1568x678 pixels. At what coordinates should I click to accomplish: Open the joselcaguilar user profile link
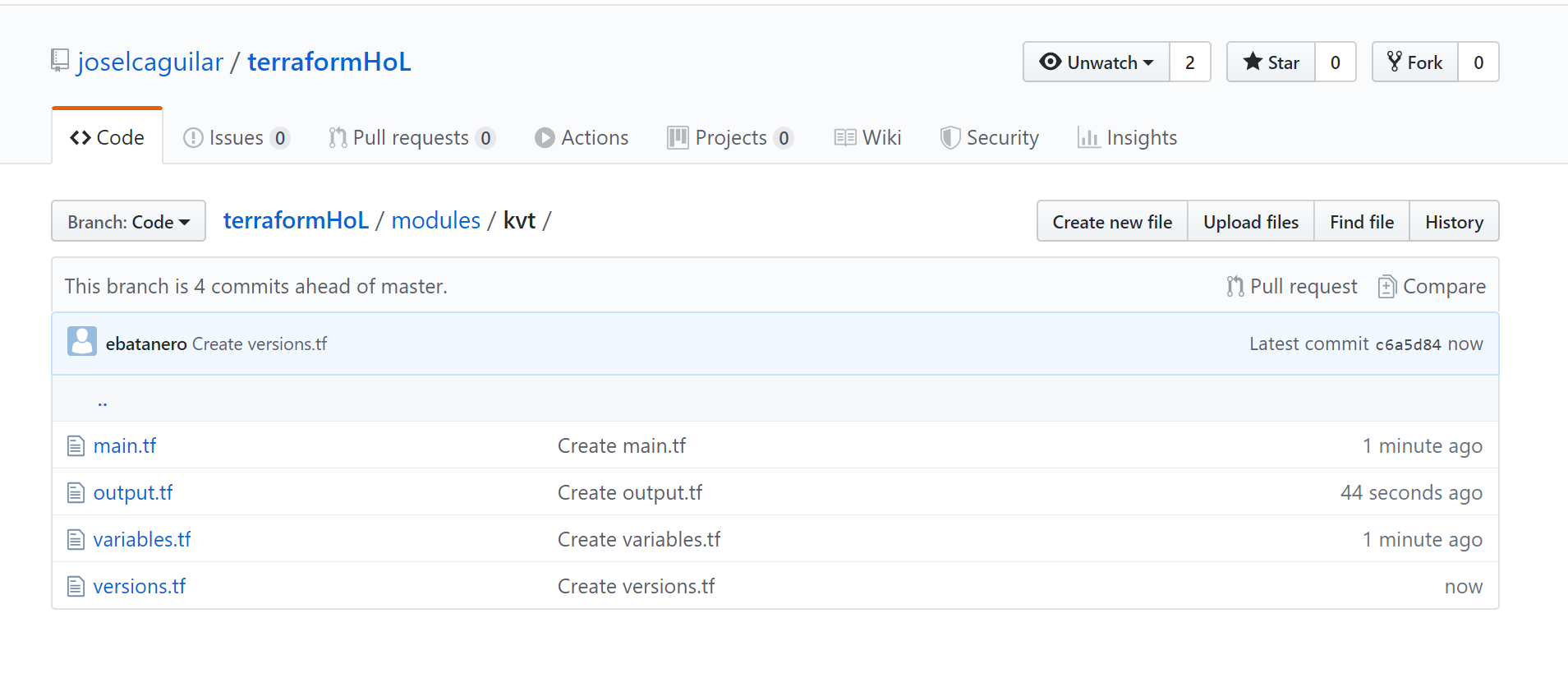pos(150,62)
